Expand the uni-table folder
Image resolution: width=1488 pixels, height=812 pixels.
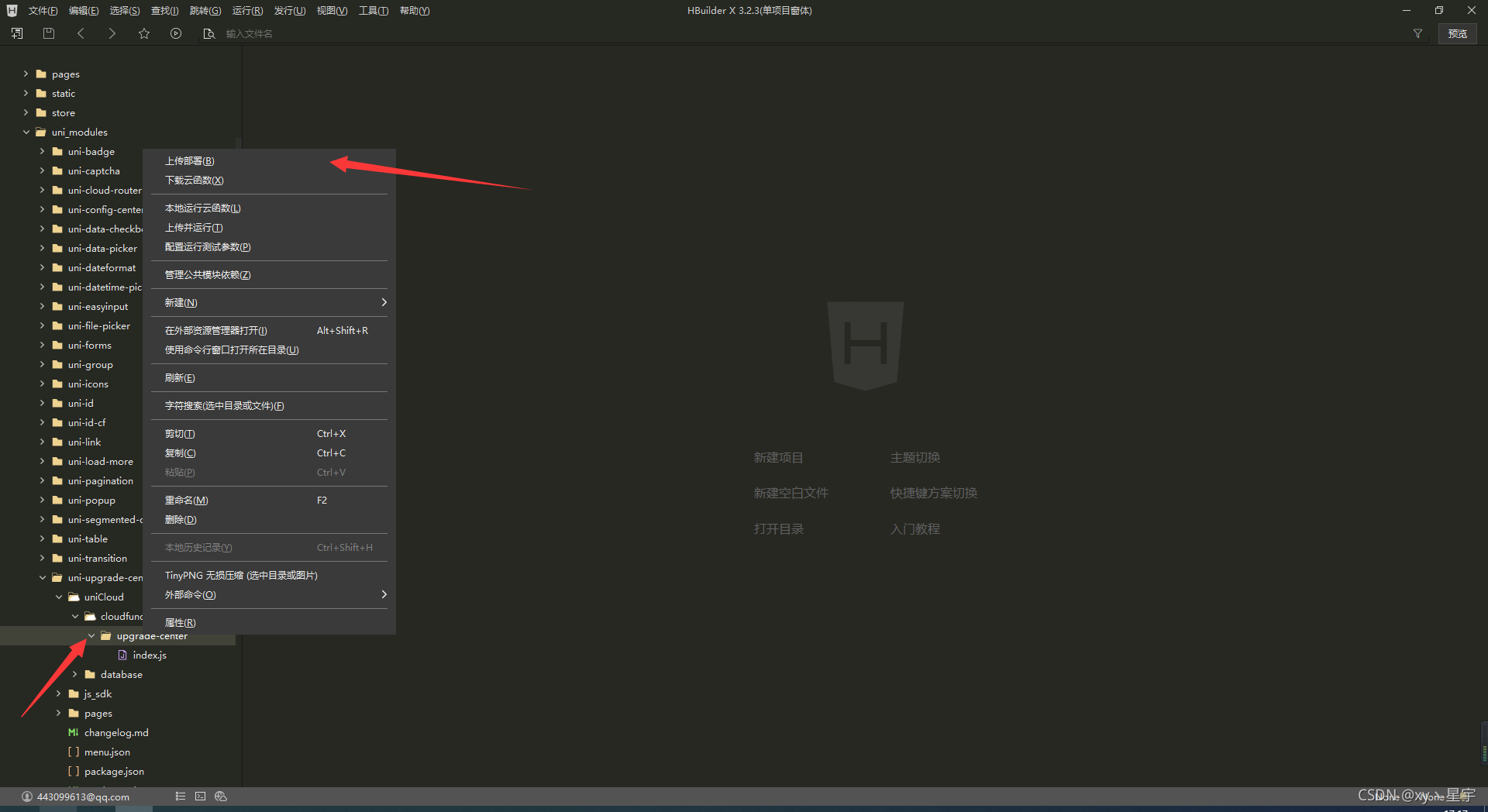point(42,538)
